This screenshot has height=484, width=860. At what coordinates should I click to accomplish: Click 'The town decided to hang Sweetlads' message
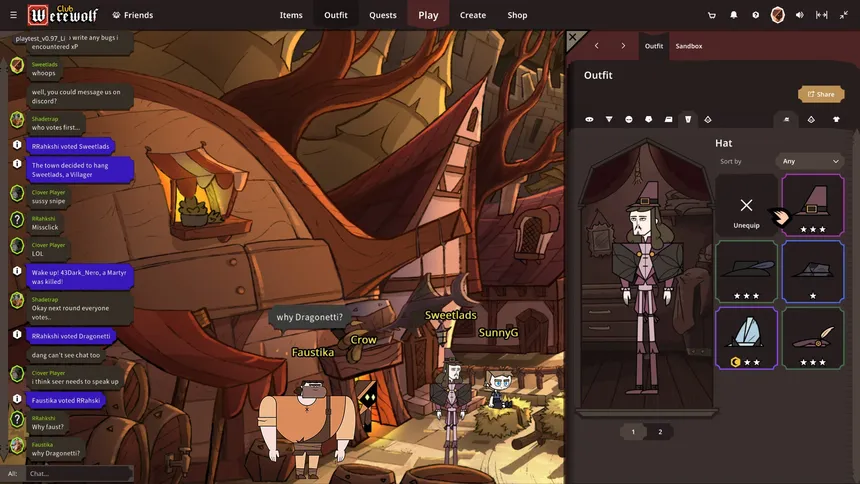coord(80,170)
